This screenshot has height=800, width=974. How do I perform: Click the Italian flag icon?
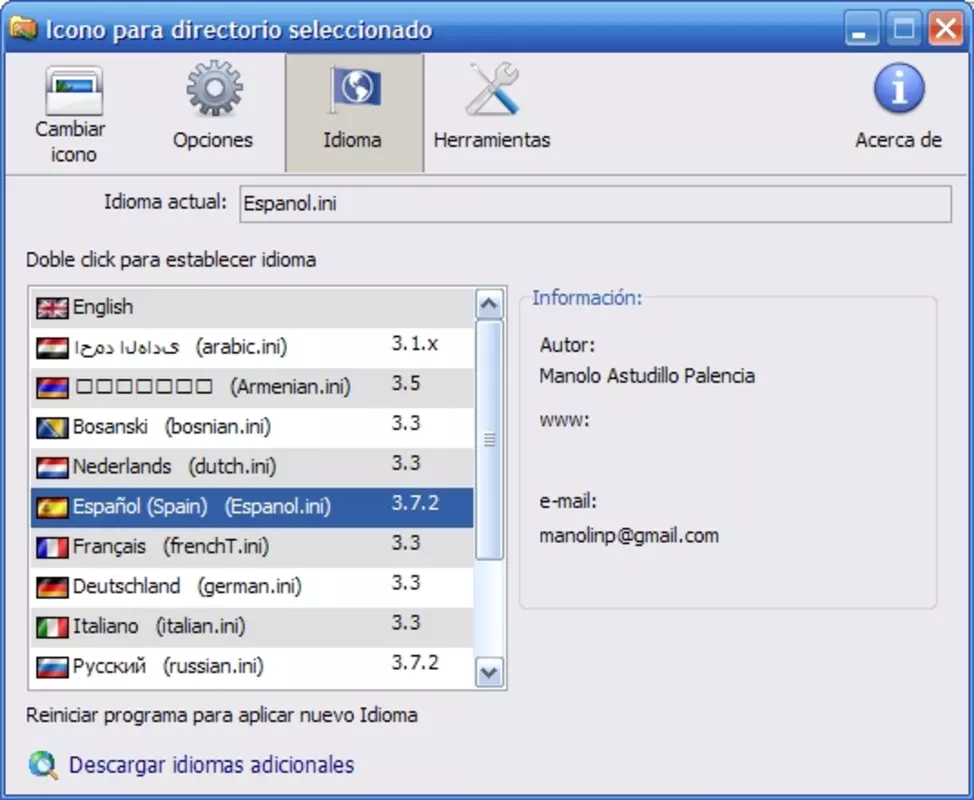[x=52, y=627]
